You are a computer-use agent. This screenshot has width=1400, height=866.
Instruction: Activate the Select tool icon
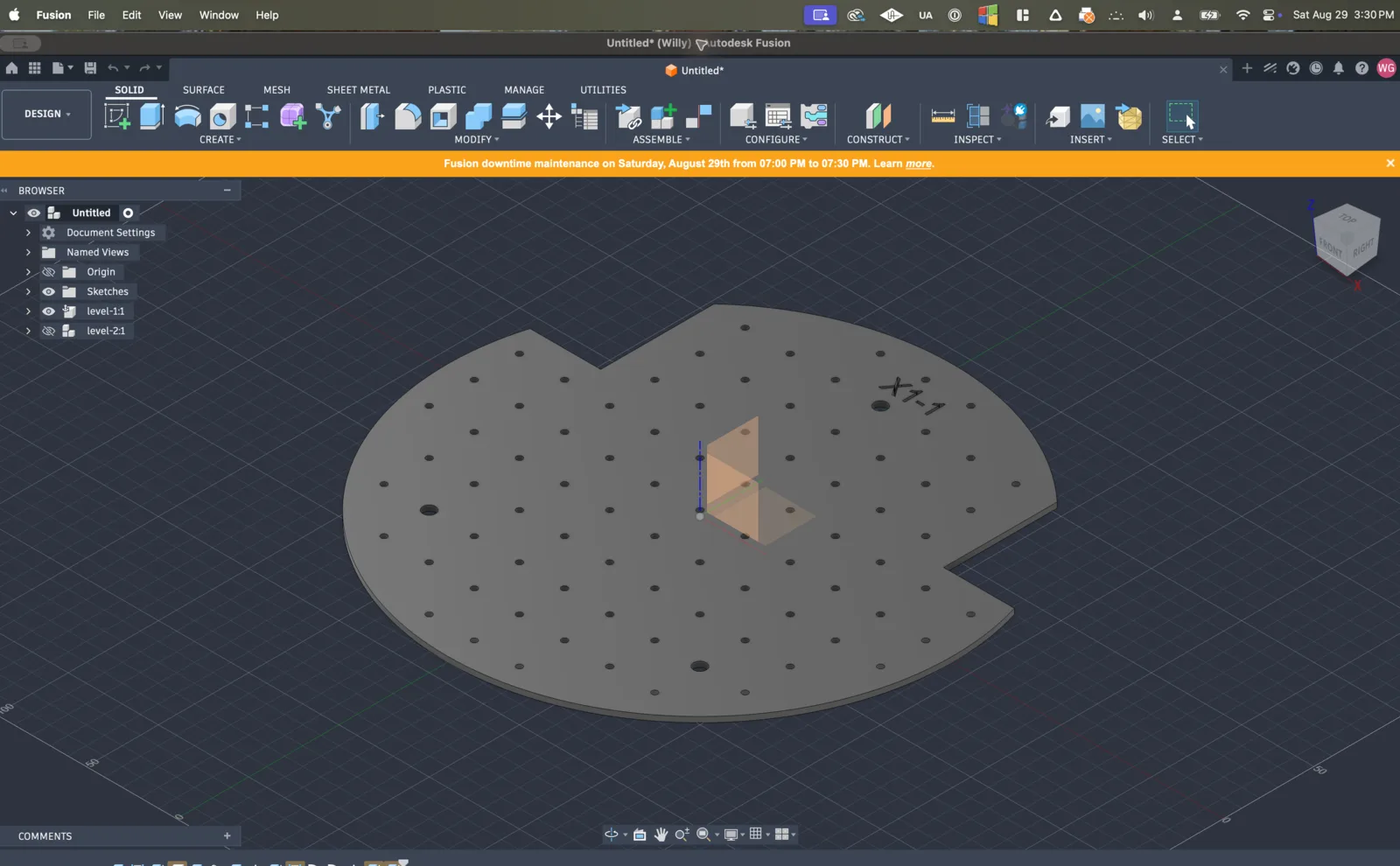coord(1182,115)
